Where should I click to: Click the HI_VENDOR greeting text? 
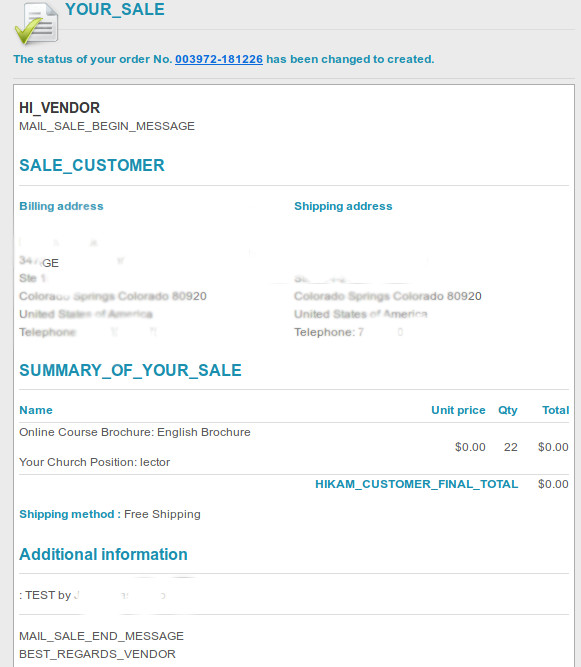coord(60,108)
